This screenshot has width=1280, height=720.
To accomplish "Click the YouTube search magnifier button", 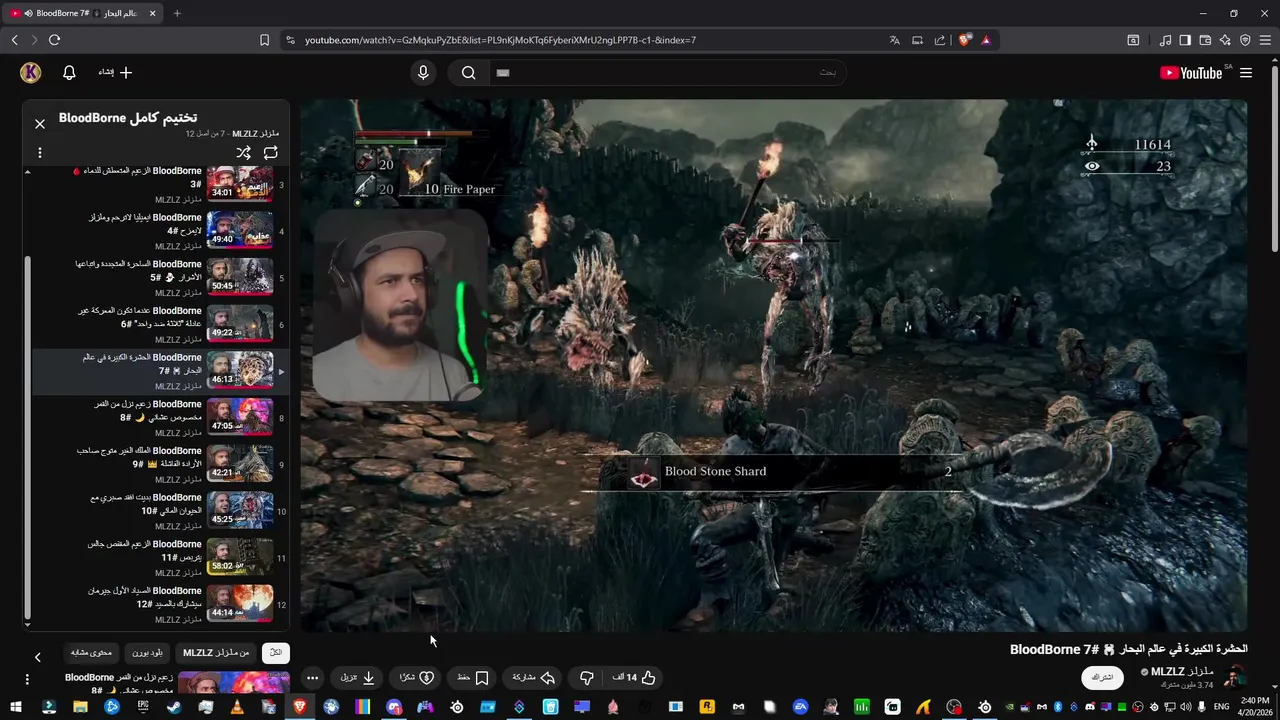I will click(468, 73).
